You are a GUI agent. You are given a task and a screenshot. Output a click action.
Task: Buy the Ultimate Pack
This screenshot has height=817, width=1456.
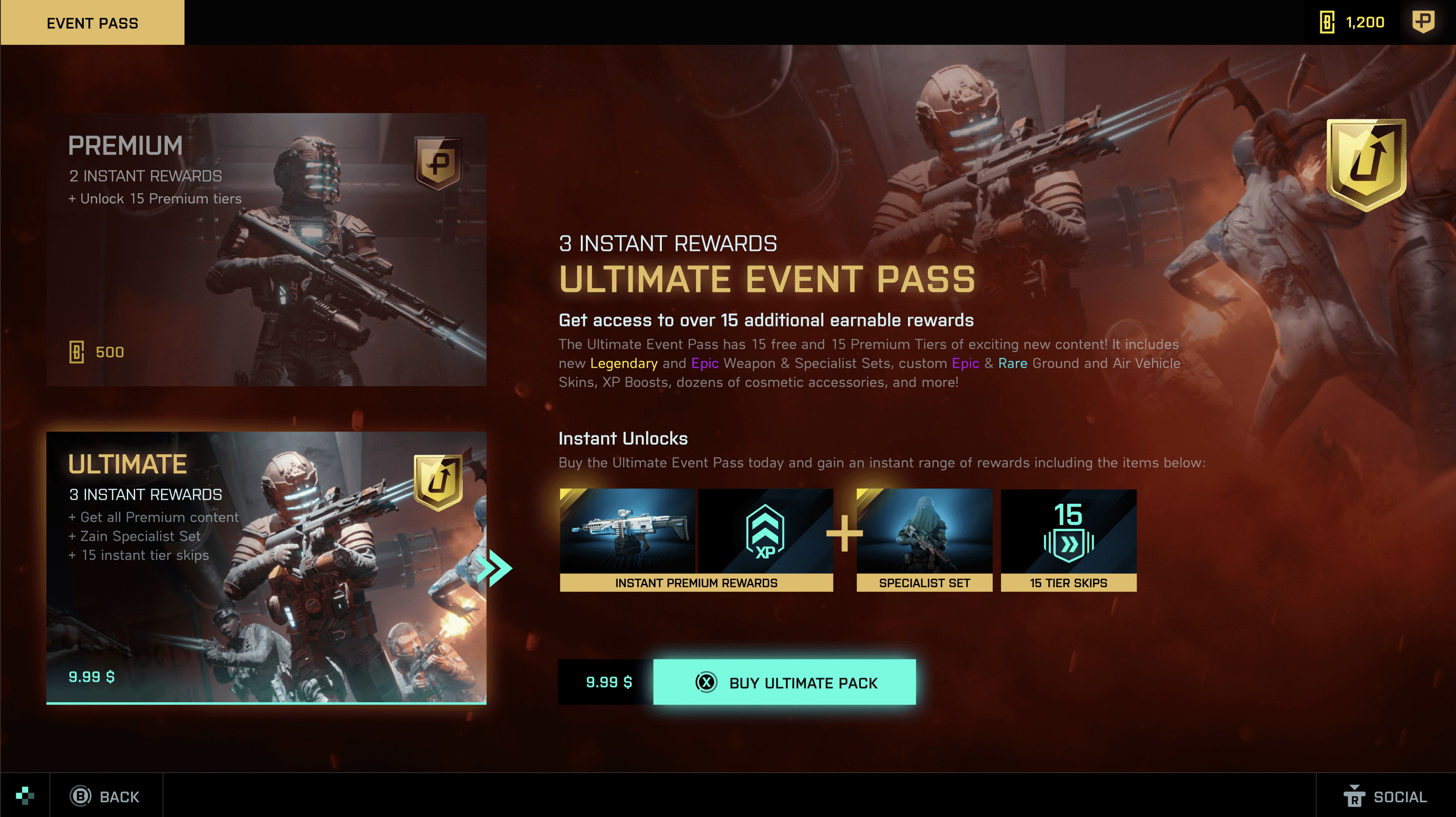pos(784,682)
